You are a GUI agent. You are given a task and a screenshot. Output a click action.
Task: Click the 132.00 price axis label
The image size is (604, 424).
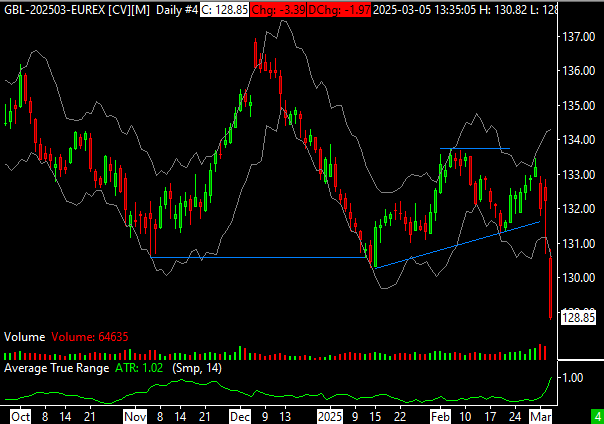(579, 208)
